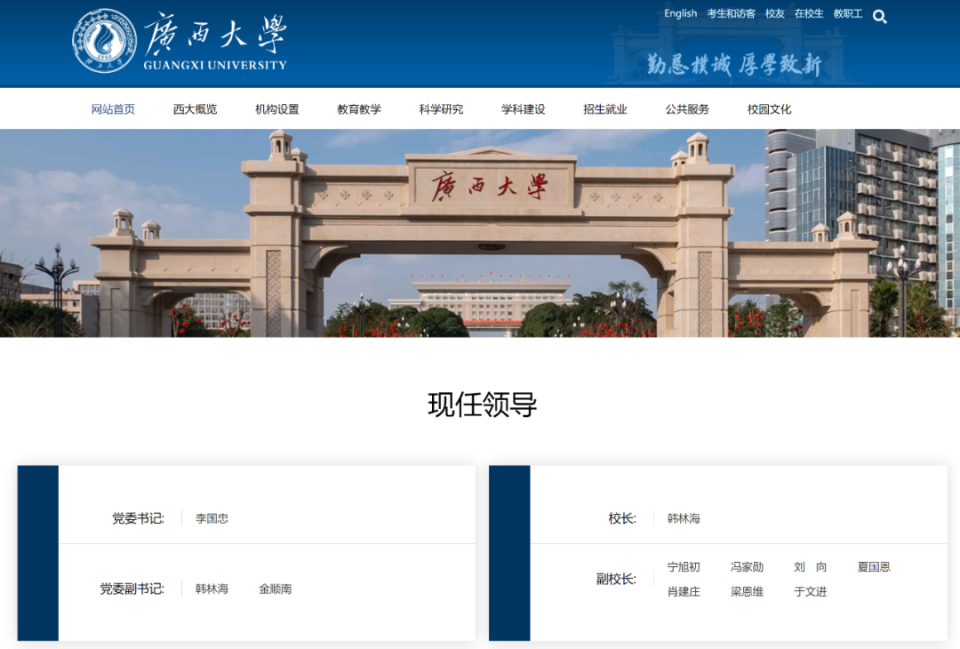Image resolution: width=960 pixels, height=649 pixels.
Task: Open 宁旭初 vice president profile
Action: tap(684, 567)
